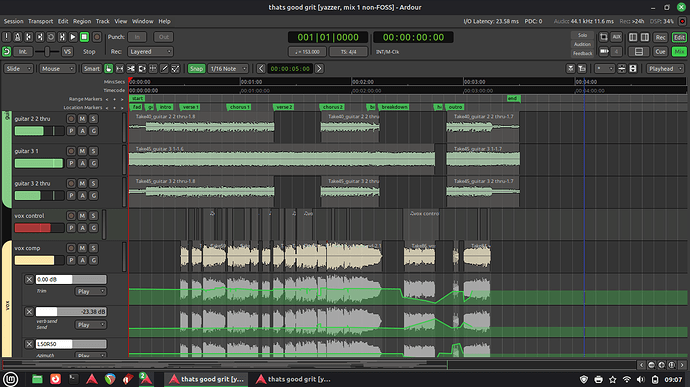Toggle loop playback transport icon
This screenshot has width=690, height=387.
click(x=51, y=37)
